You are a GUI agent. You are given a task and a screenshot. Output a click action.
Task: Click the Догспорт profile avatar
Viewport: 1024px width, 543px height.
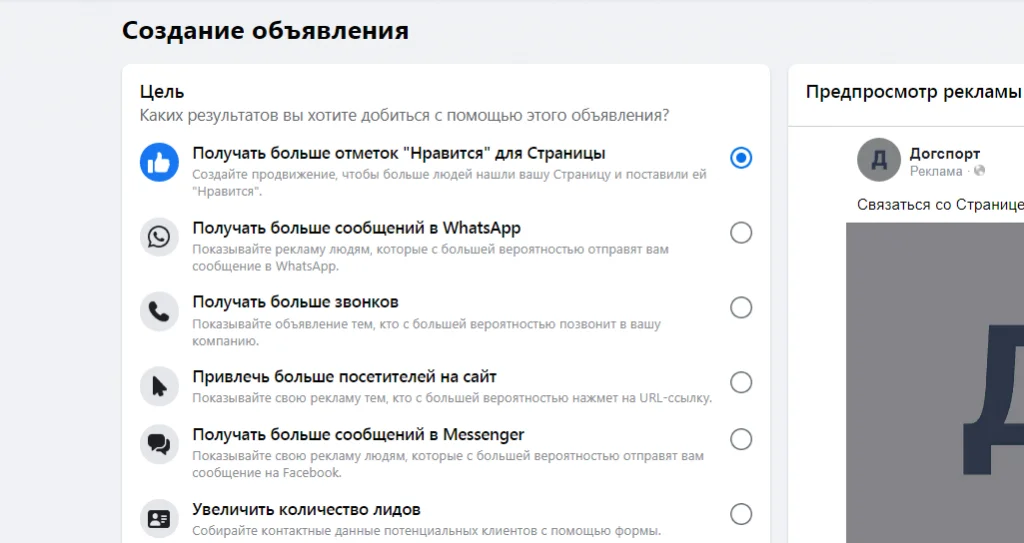879,160
